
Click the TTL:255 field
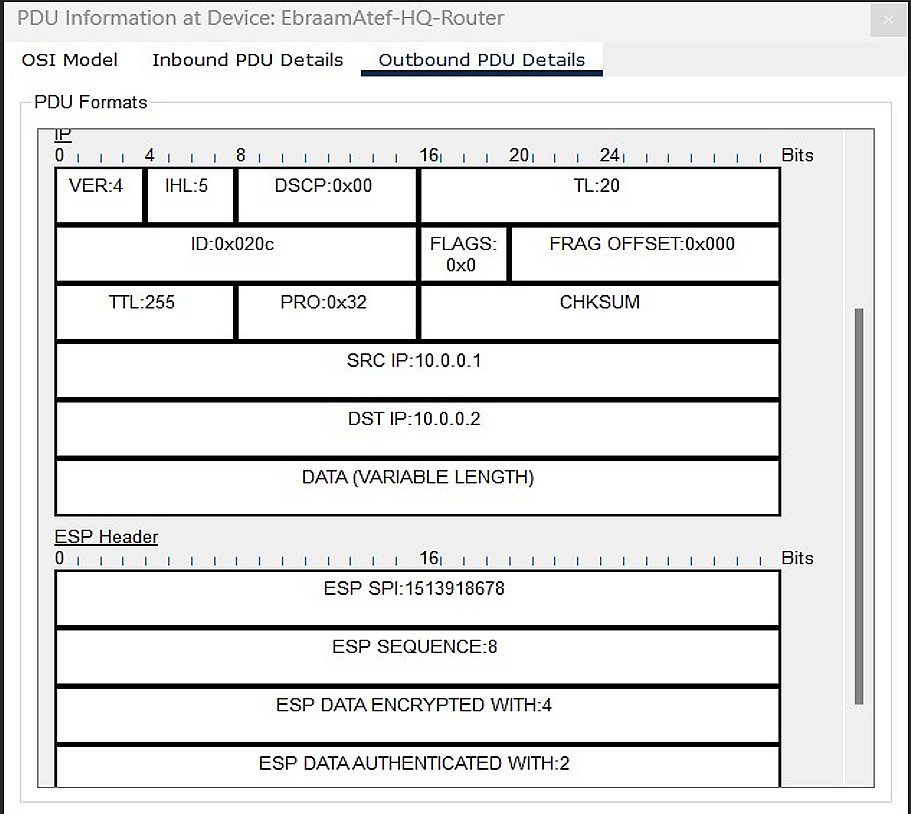(145, 312)
